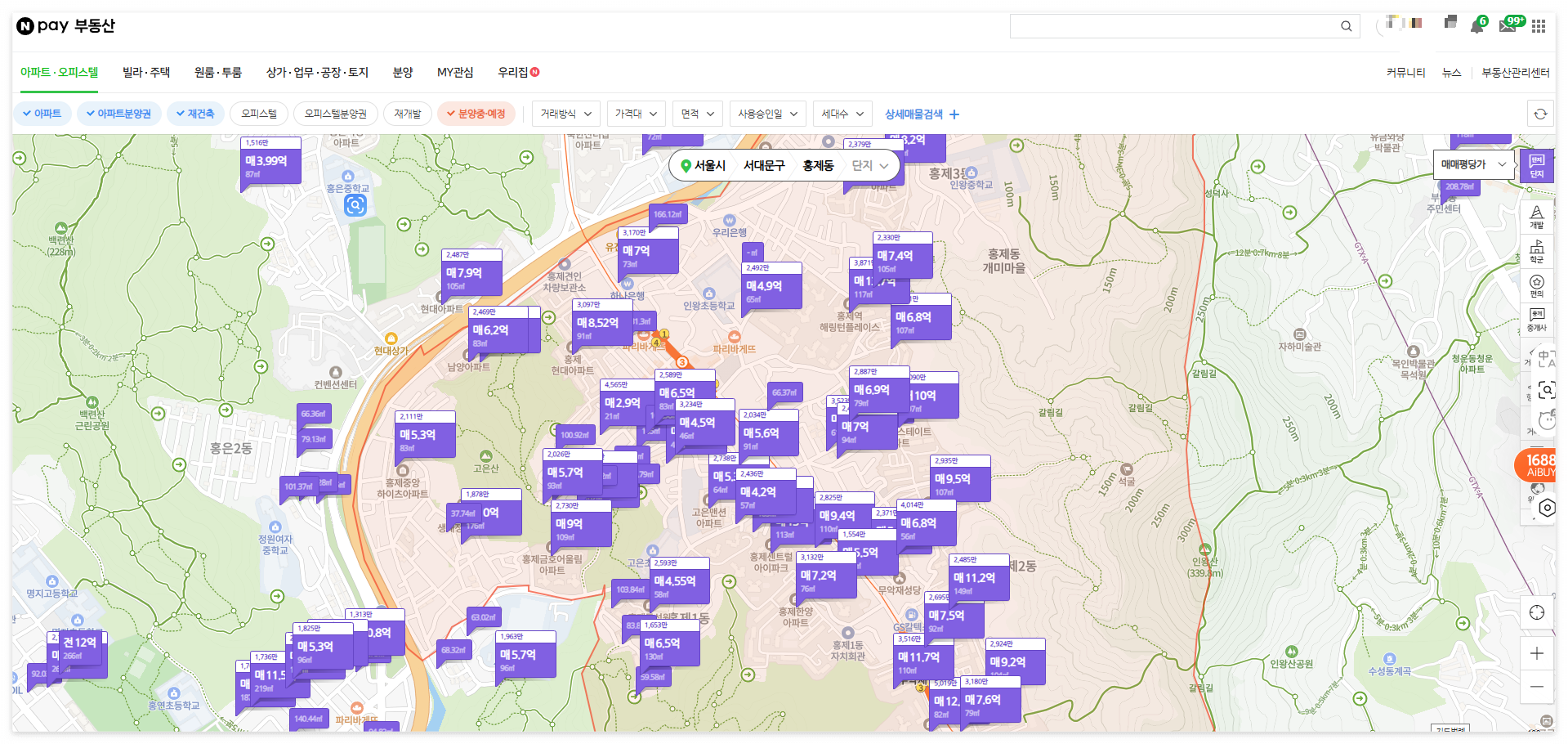Click the N pay logo

click(x=66, y=26)
